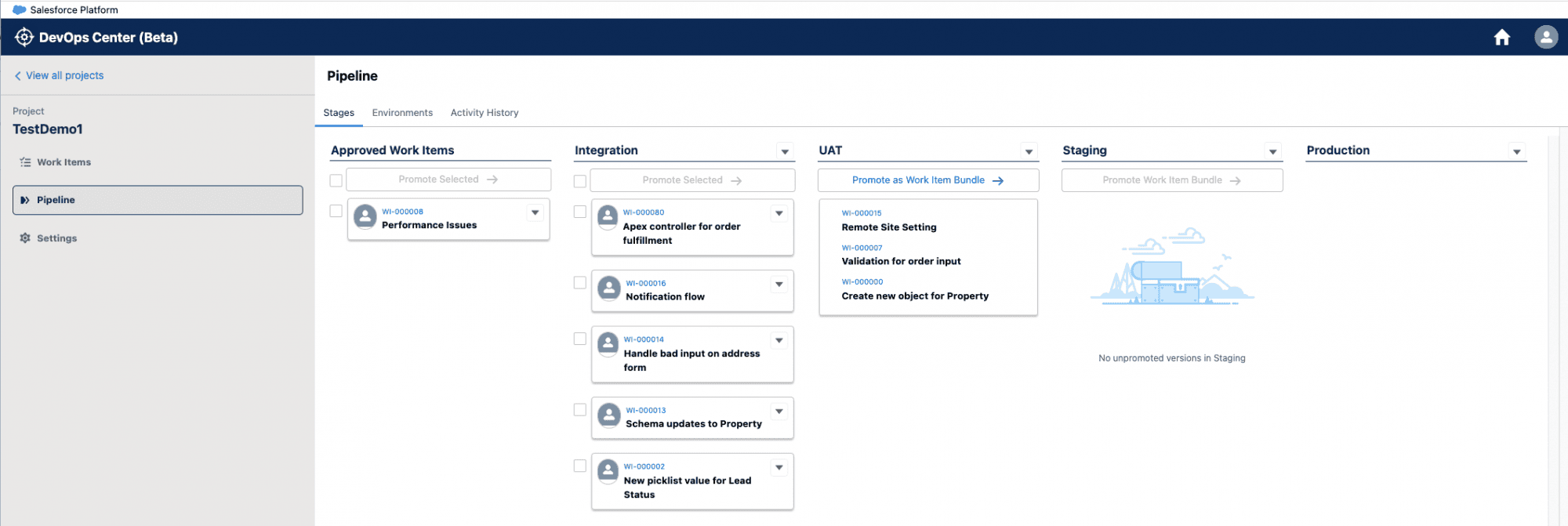Screen dimensions: 1568x526
Task: Open the WI-000008 work item link
Action: click(x=402, y=212)
